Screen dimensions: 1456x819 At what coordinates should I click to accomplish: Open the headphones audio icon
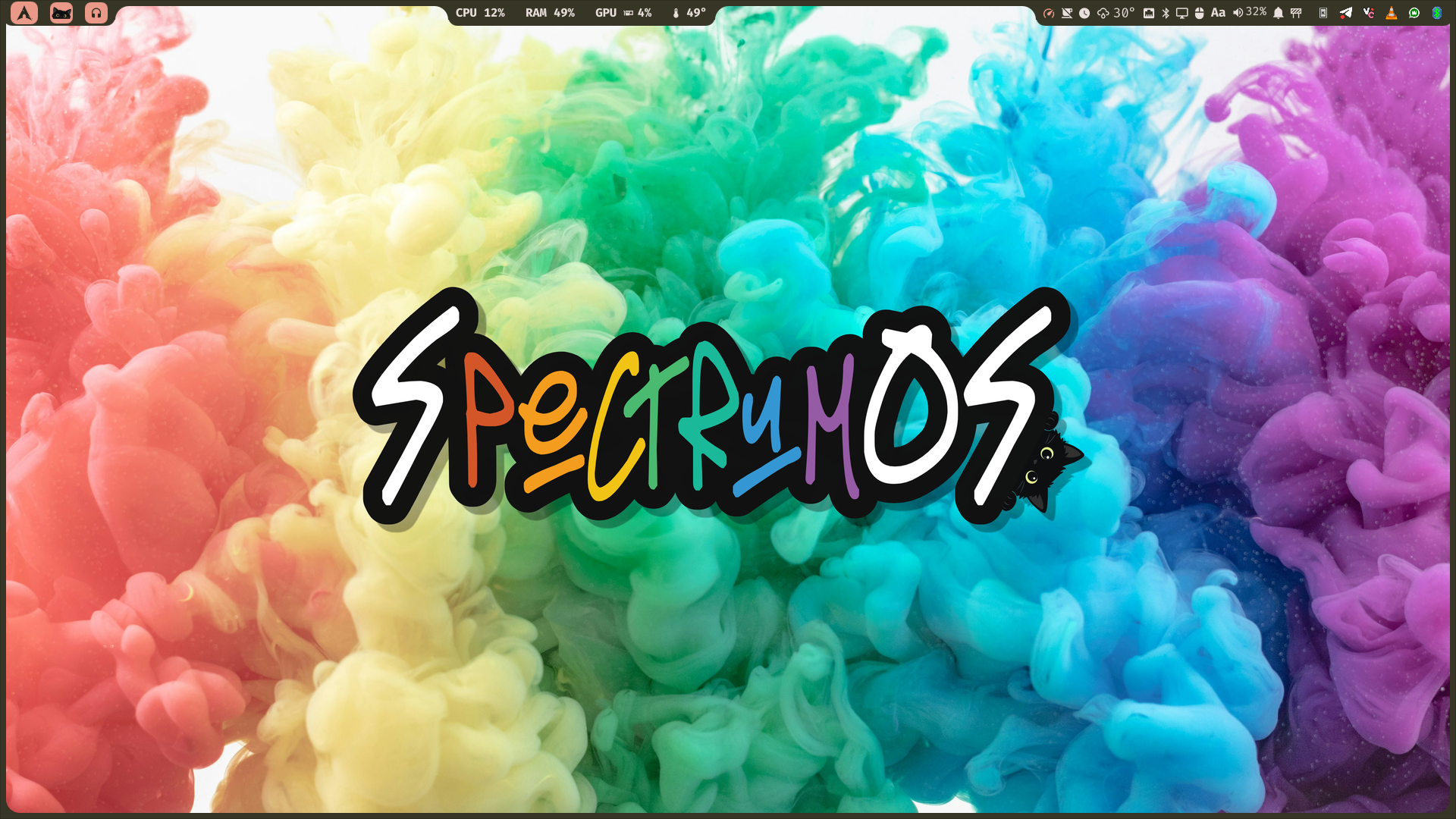[x=96, y=13]
